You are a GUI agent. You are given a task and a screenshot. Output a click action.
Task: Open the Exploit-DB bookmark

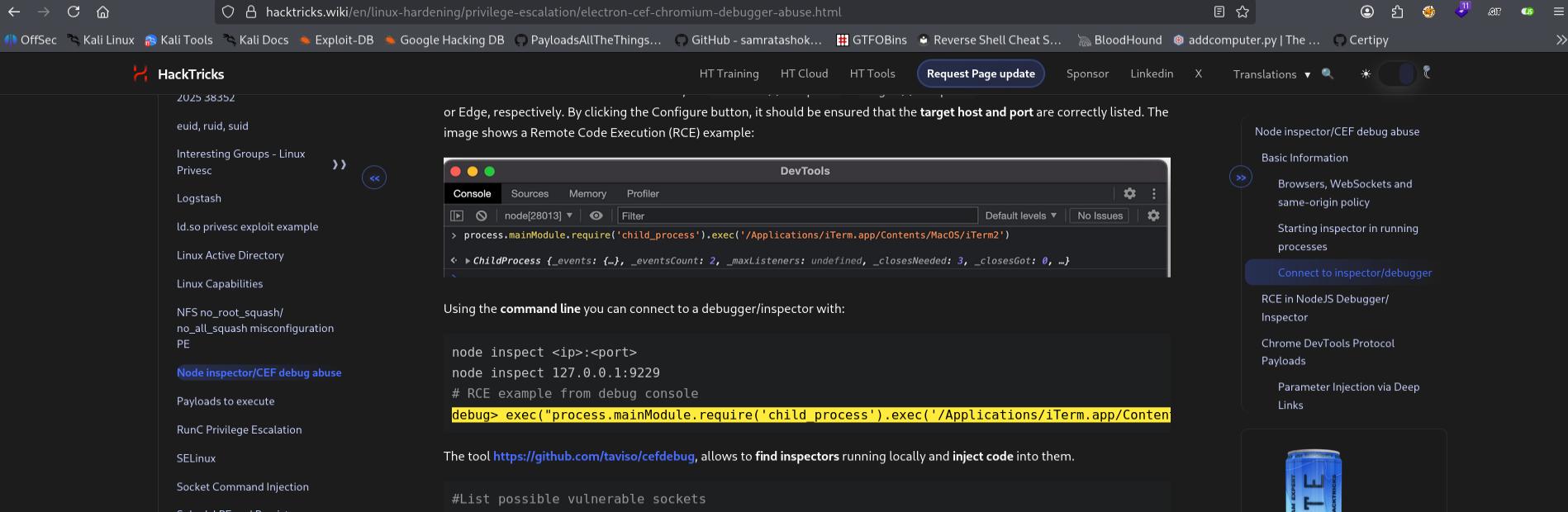[x=336, y=40]
